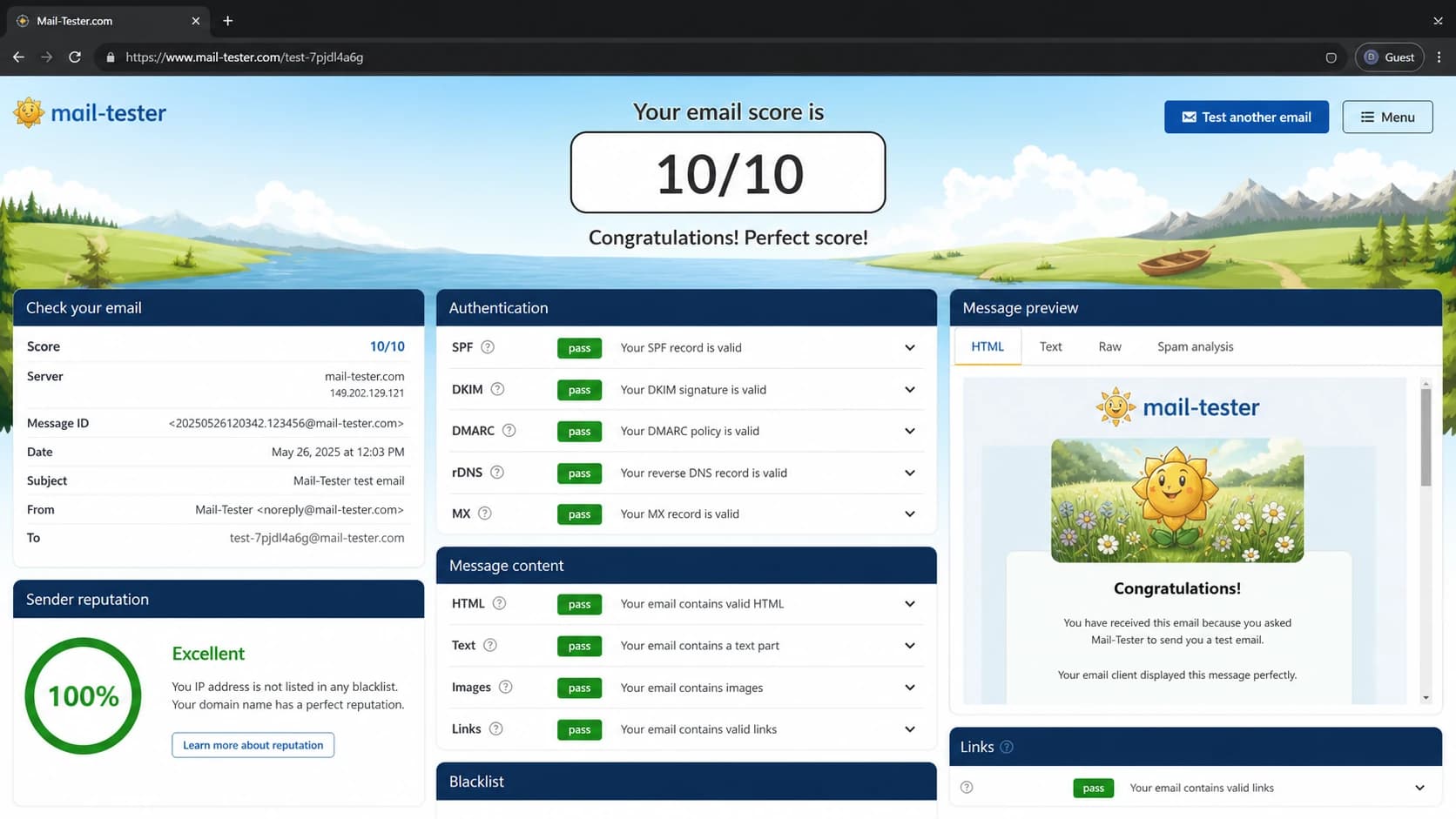
Task: Open HTML help question mark icon
Action: point(499,603)
